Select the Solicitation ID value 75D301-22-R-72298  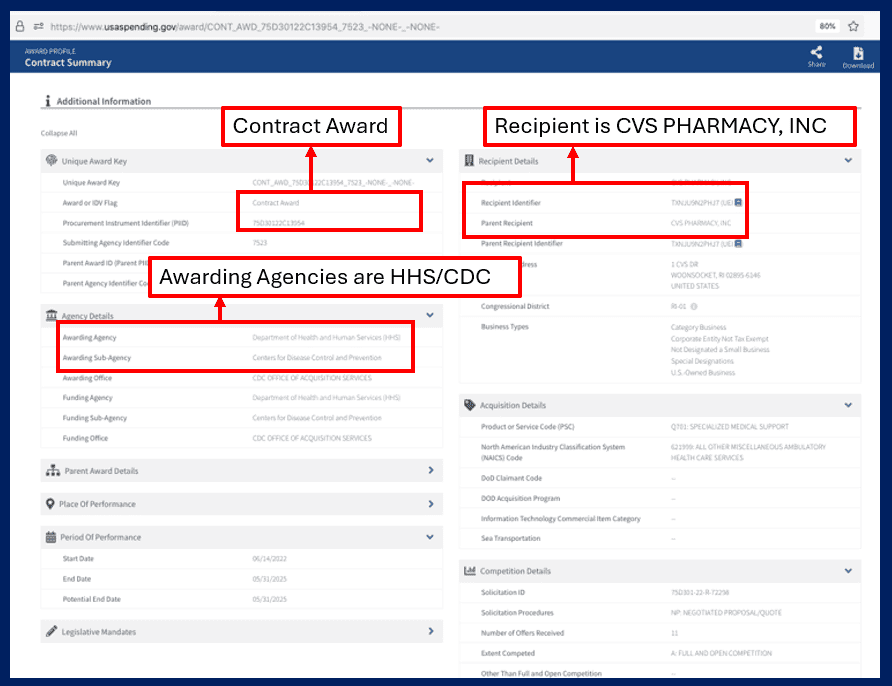pos(700,593)
